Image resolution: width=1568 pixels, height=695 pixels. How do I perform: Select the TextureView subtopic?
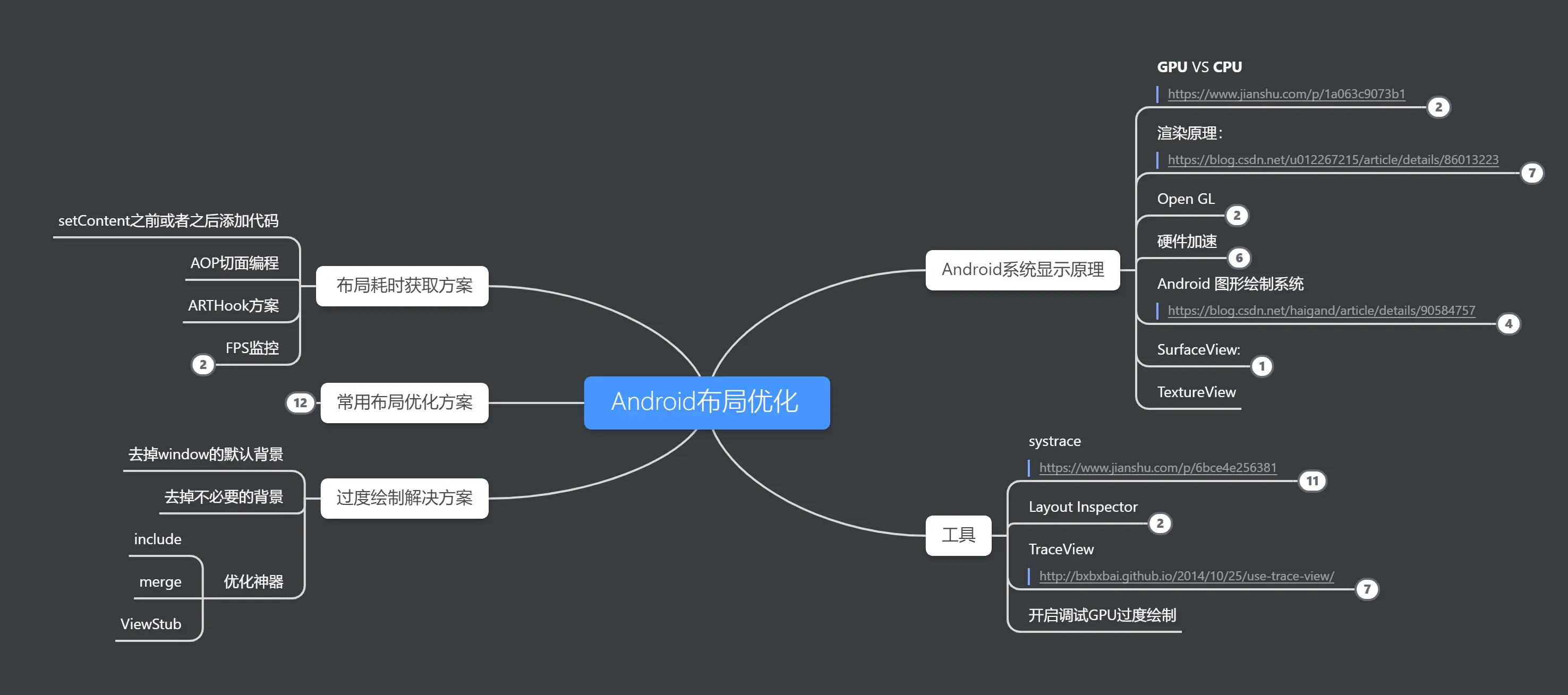[1196, 392]
